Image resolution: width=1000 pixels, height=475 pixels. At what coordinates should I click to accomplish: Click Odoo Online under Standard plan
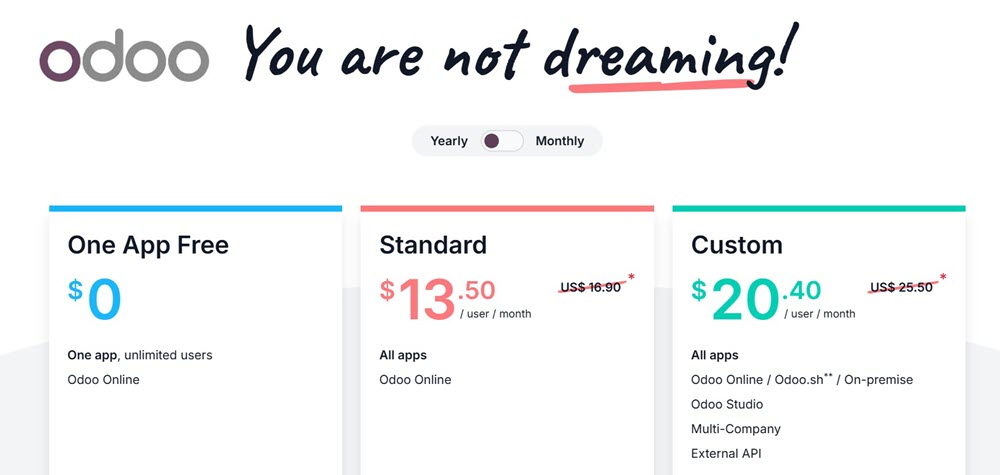point(415,380)
